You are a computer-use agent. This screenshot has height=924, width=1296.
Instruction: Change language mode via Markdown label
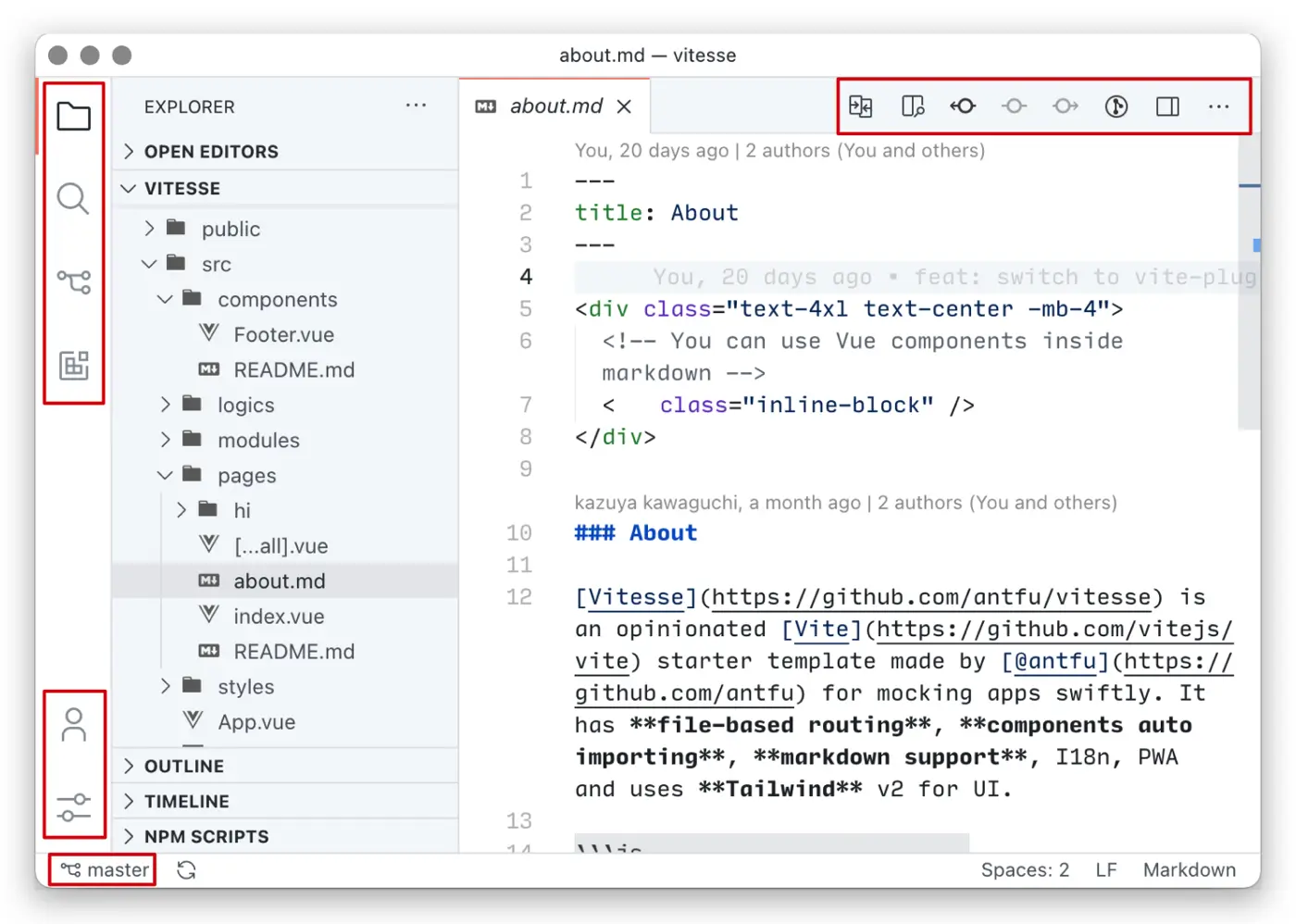(x=1189, y=870)
